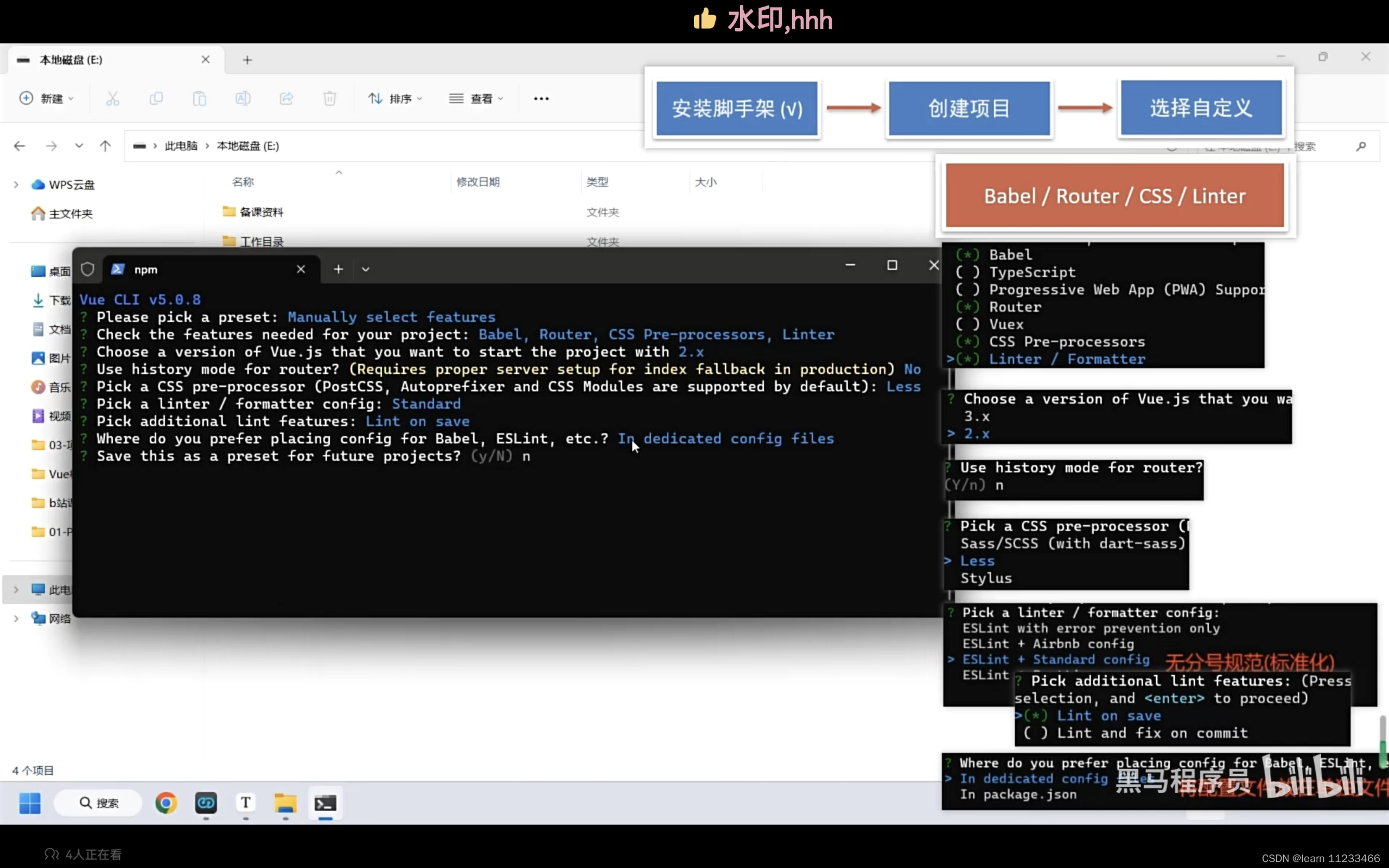The width and height of the screenshot is (1389, 868).
Task: Open the three-dot more options menu
Action: (x=541, y=98)
